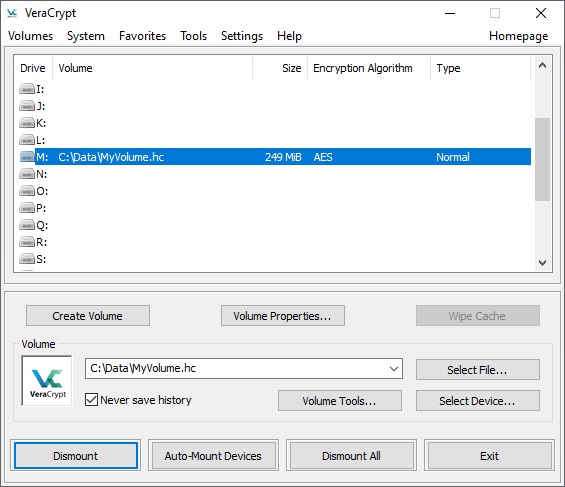565x487 pixels.
Task: Open the Favorites menu
Action: [x=142, y=36]
